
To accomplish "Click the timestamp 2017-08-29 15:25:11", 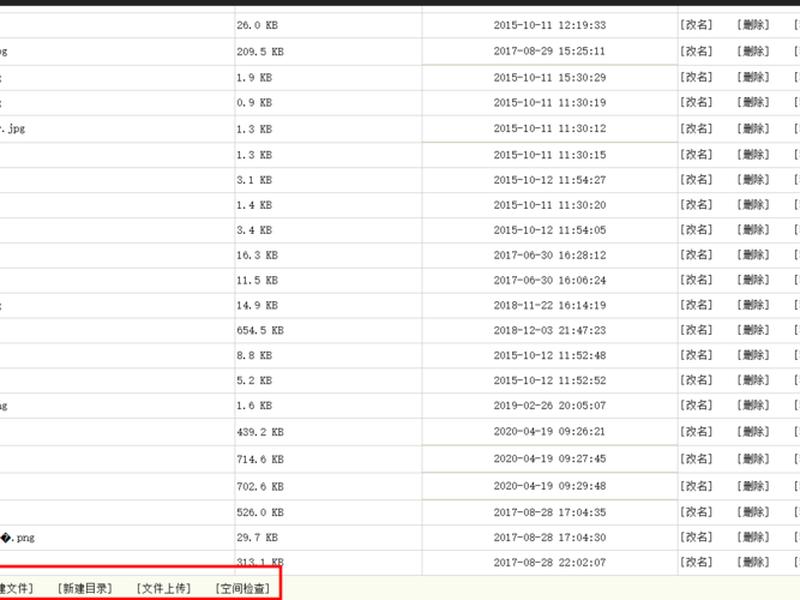I will pyautogui.click(x=549, y=52).
